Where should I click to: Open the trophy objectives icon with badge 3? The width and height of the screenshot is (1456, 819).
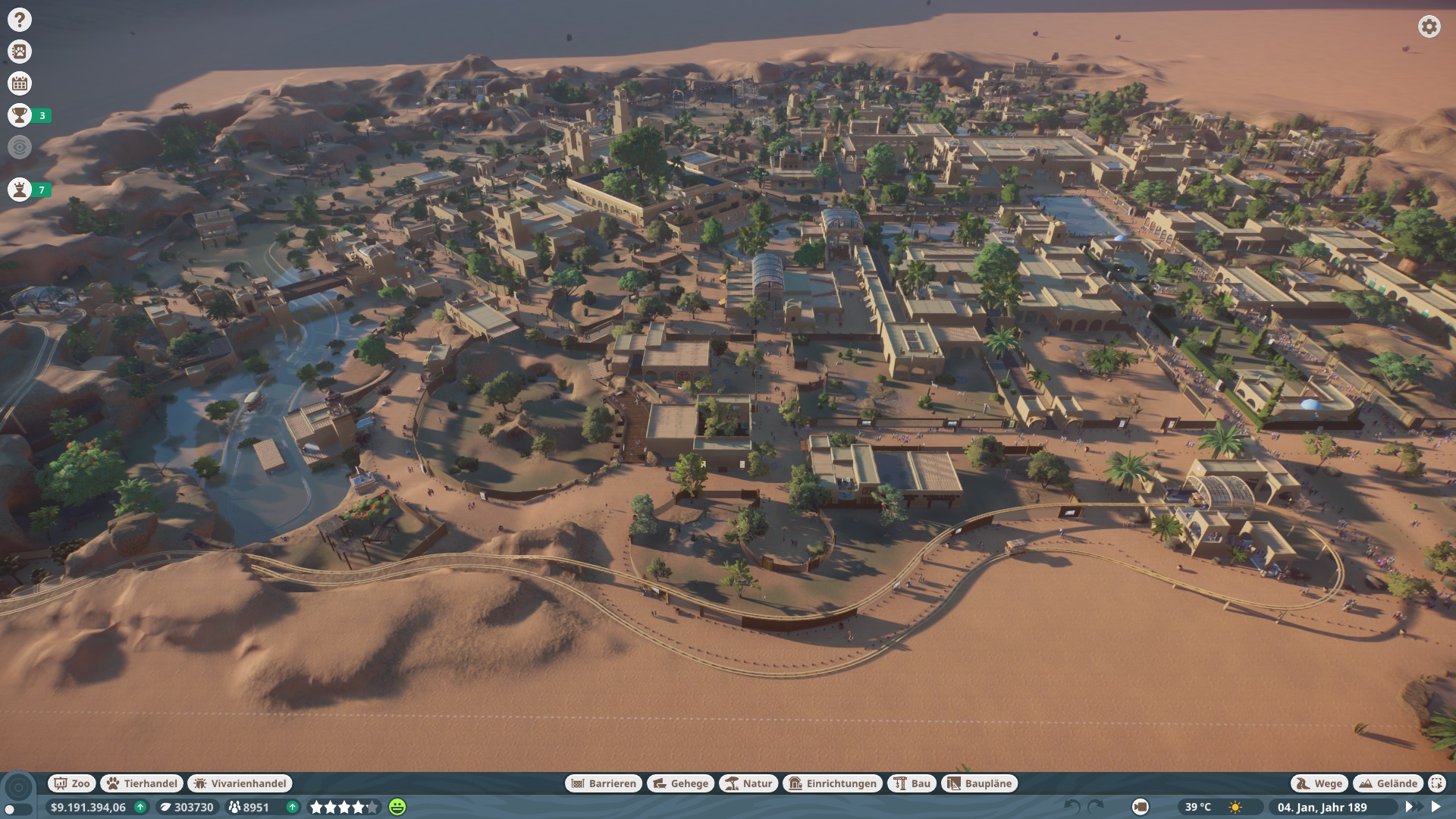coord(20,115)
